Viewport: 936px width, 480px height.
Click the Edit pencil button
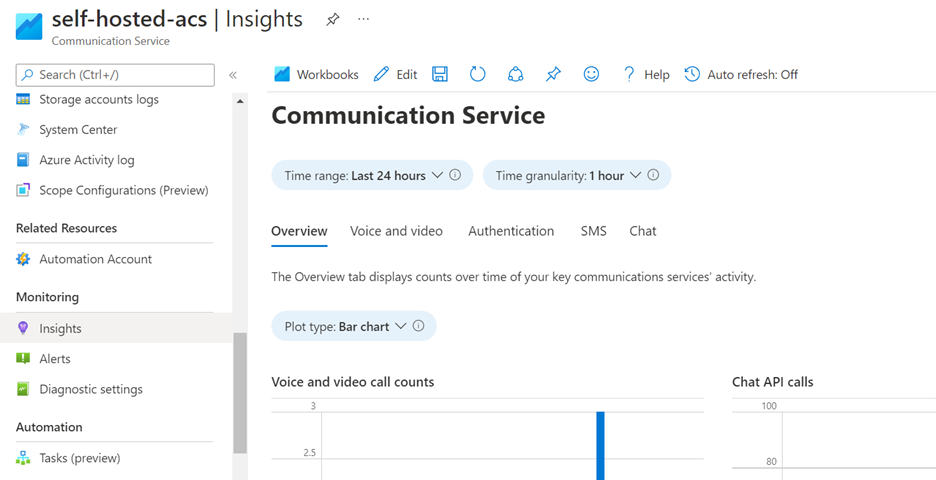[x=395, y=75]
